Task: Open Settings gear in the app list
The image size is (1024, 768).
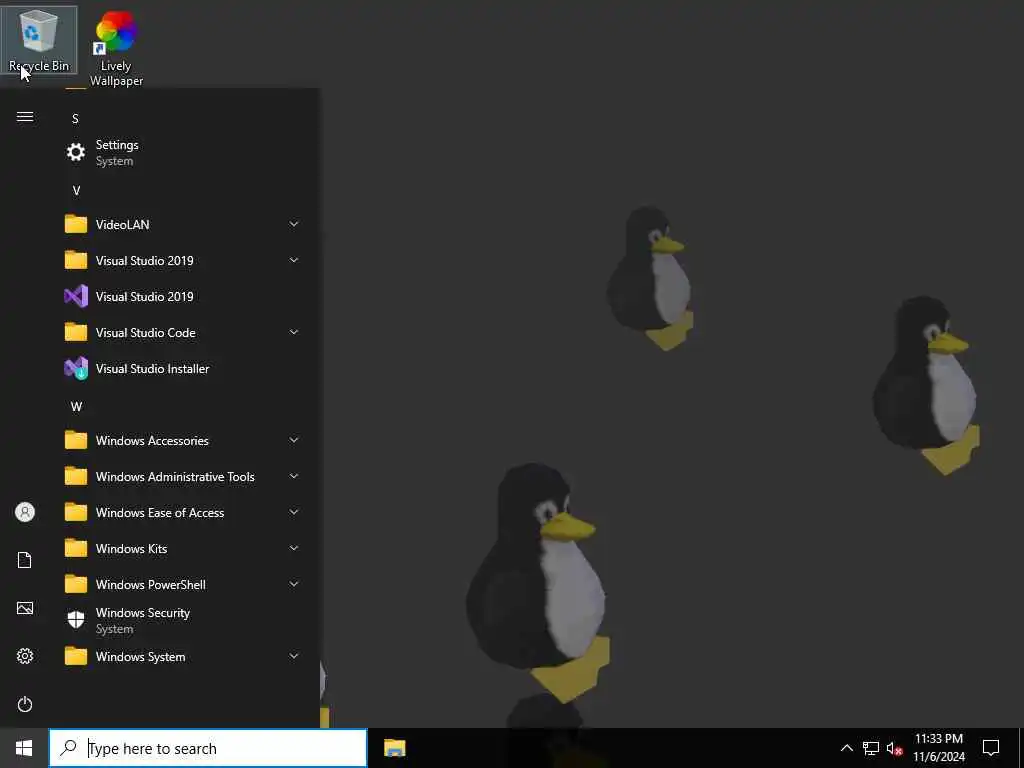Action: pyautogui.click(x=76, y=152)
